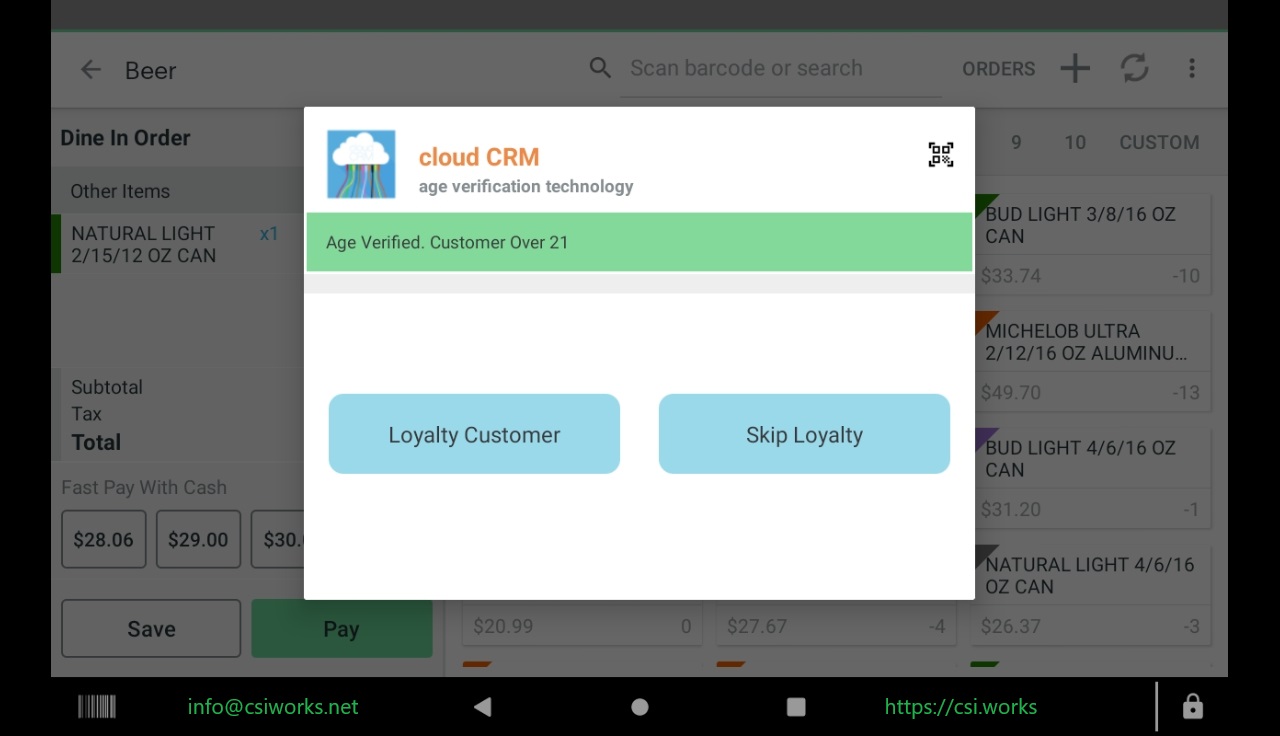The image size is (1280, 736).
Task: Choose Skip Loyalty
Action: coord(804,434)
